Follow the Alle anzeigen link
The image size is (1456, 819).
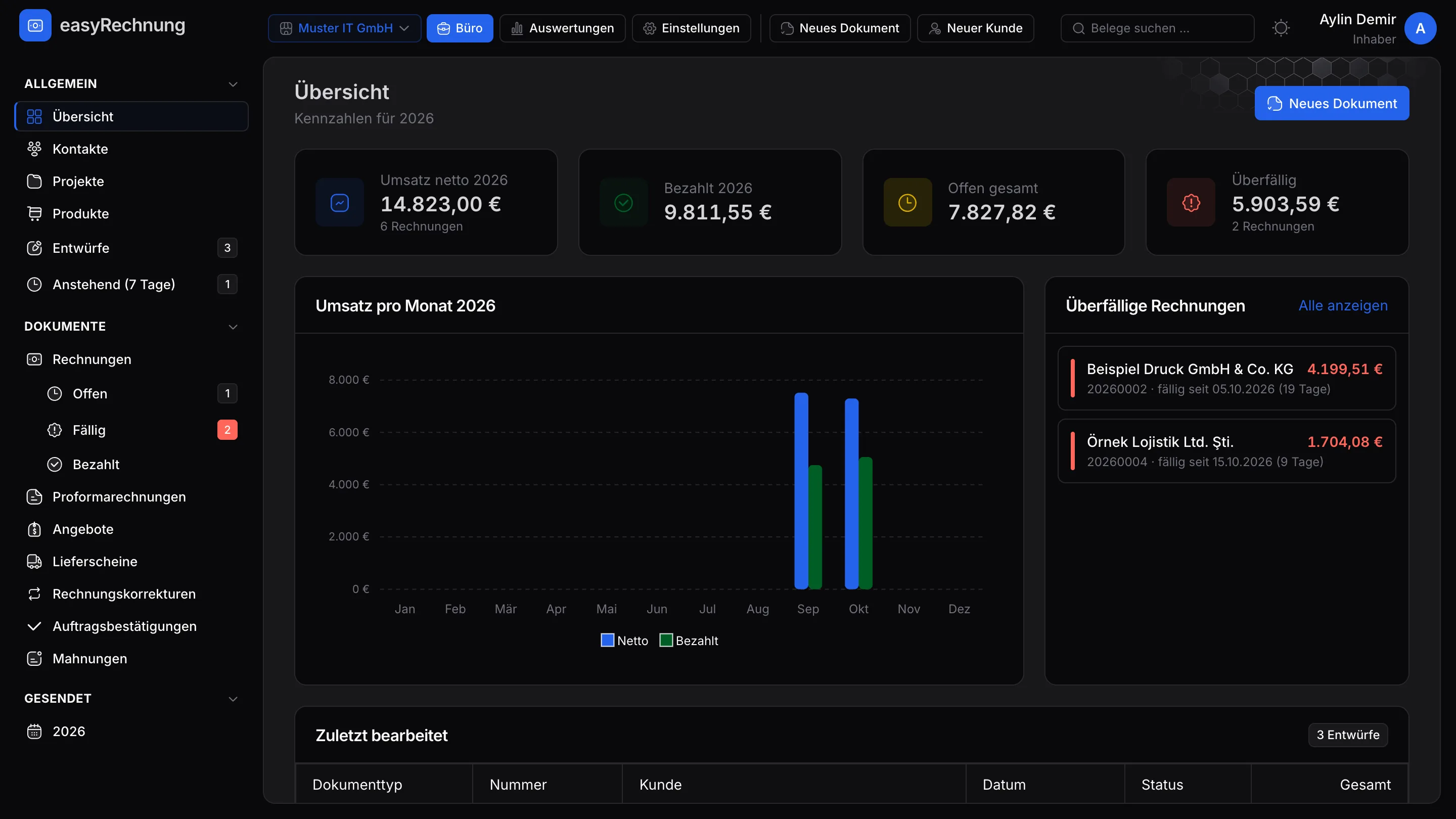coord(1343,305)
